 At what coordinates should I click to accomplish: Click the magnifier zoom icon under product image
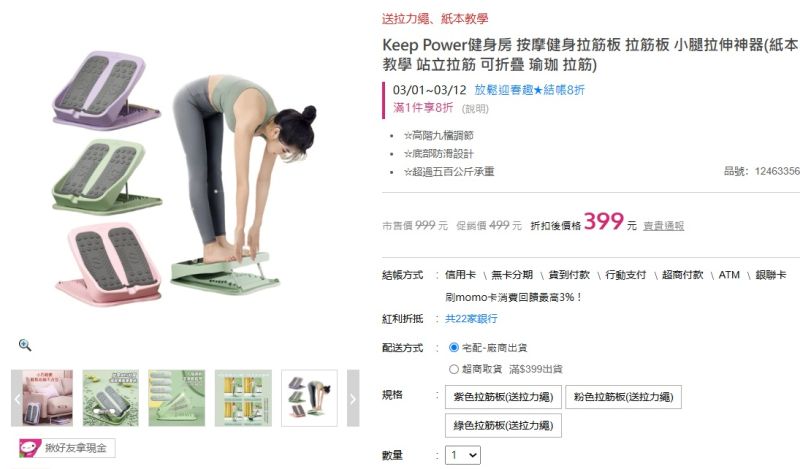(x=24, y=345)
